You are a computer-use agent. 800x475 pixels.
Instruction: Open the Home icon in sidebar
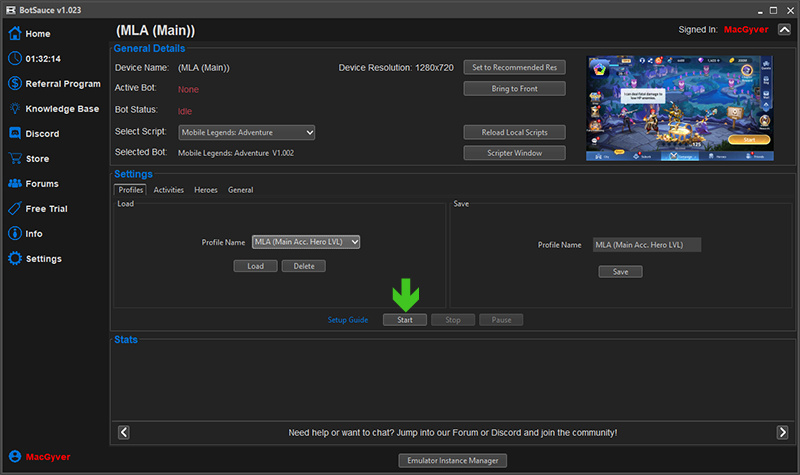click(x=15, y=33)
